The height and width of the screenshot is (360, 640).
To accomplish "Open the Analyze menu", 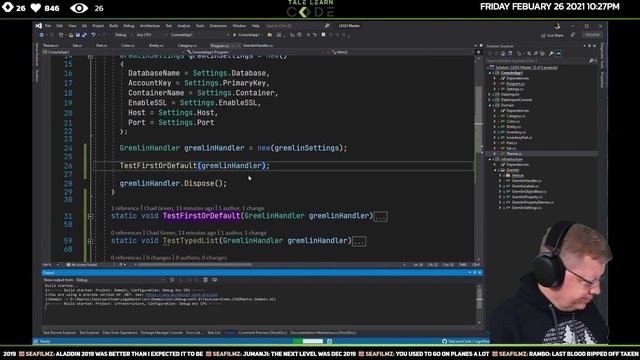I will pos(184,26).
